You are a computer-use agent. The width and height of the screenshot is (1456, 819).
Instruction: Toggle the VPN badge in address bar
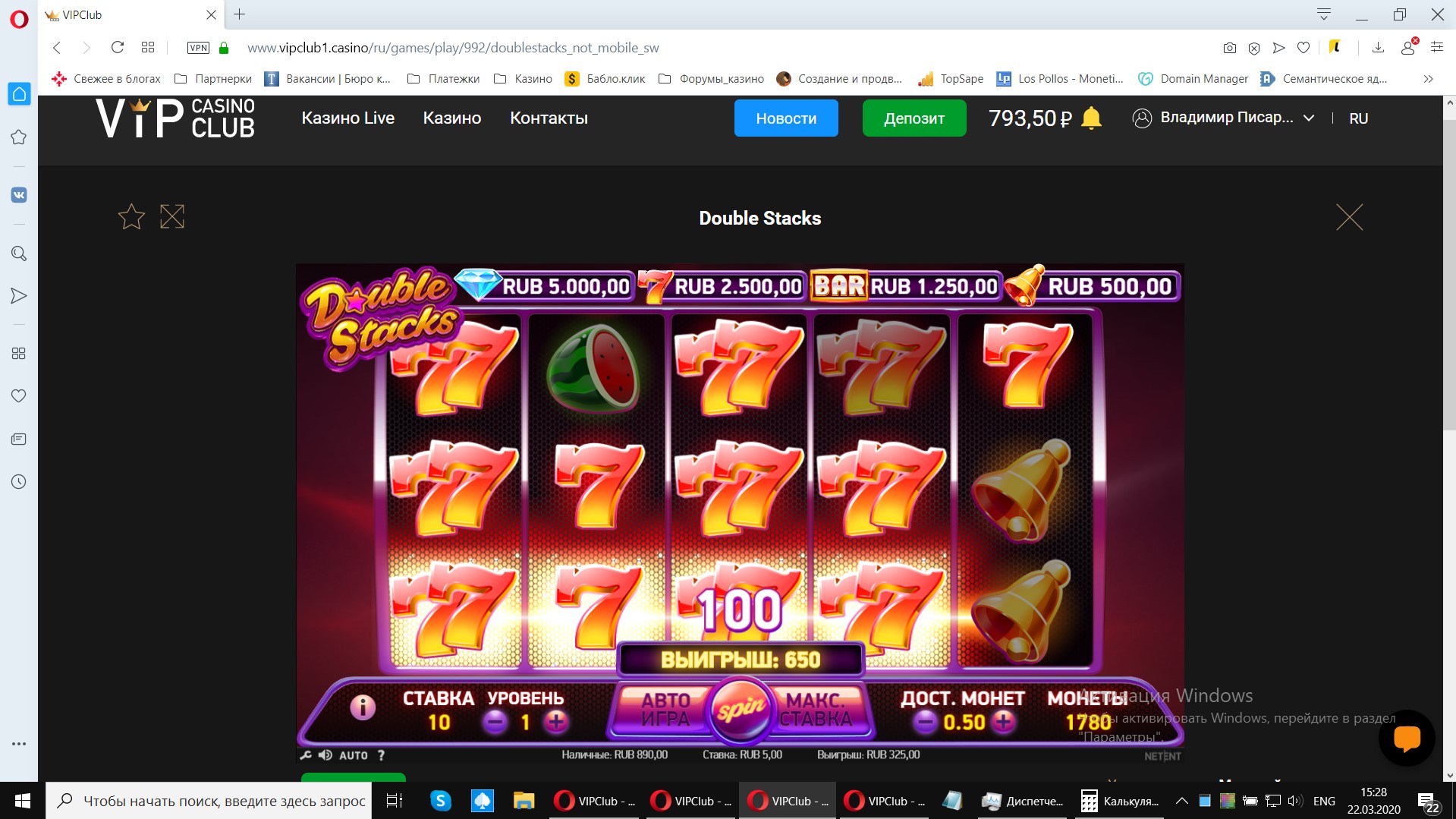pos(198,48)
